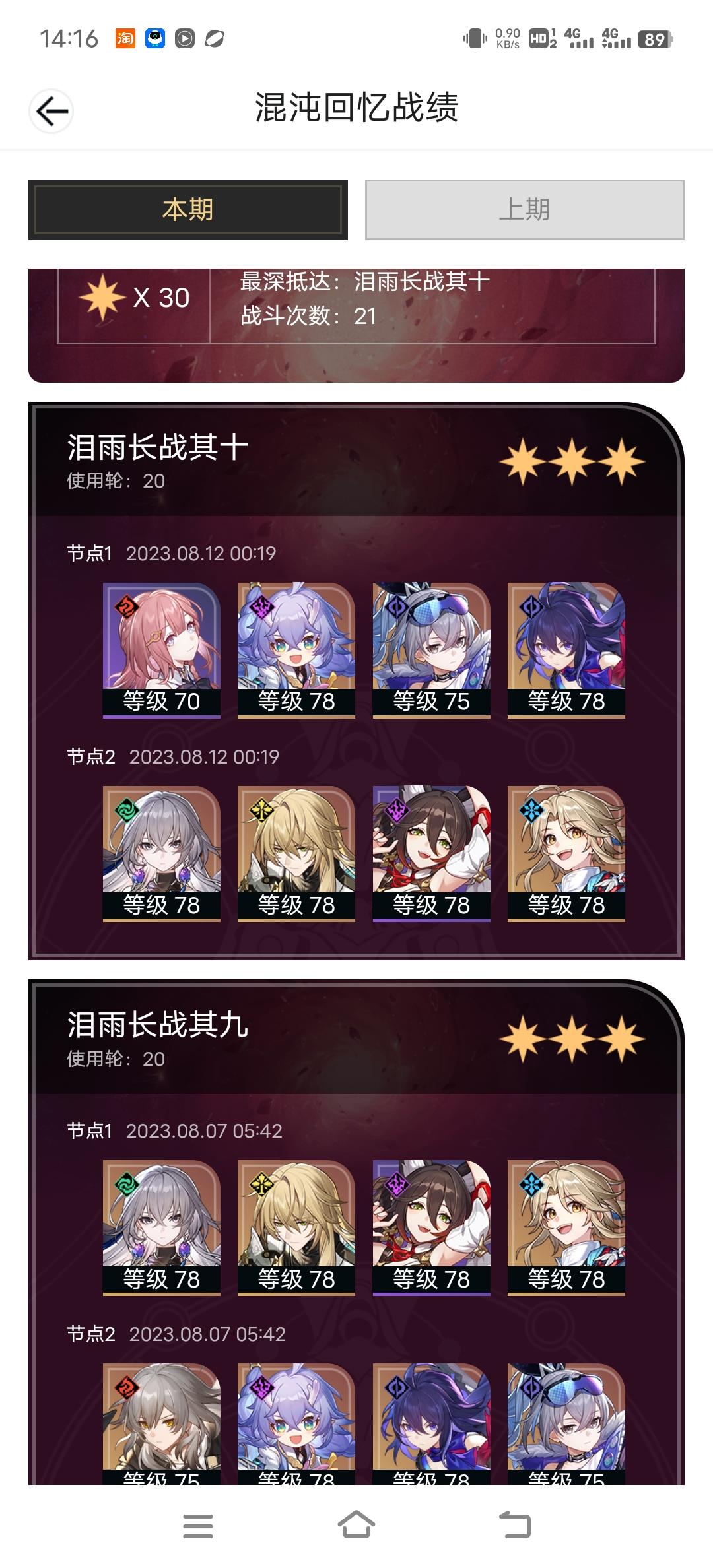Select pink-haired level 70 character in 其十 节点1
This screenshot has height=1568, width=713.
(x=162, y=650)
